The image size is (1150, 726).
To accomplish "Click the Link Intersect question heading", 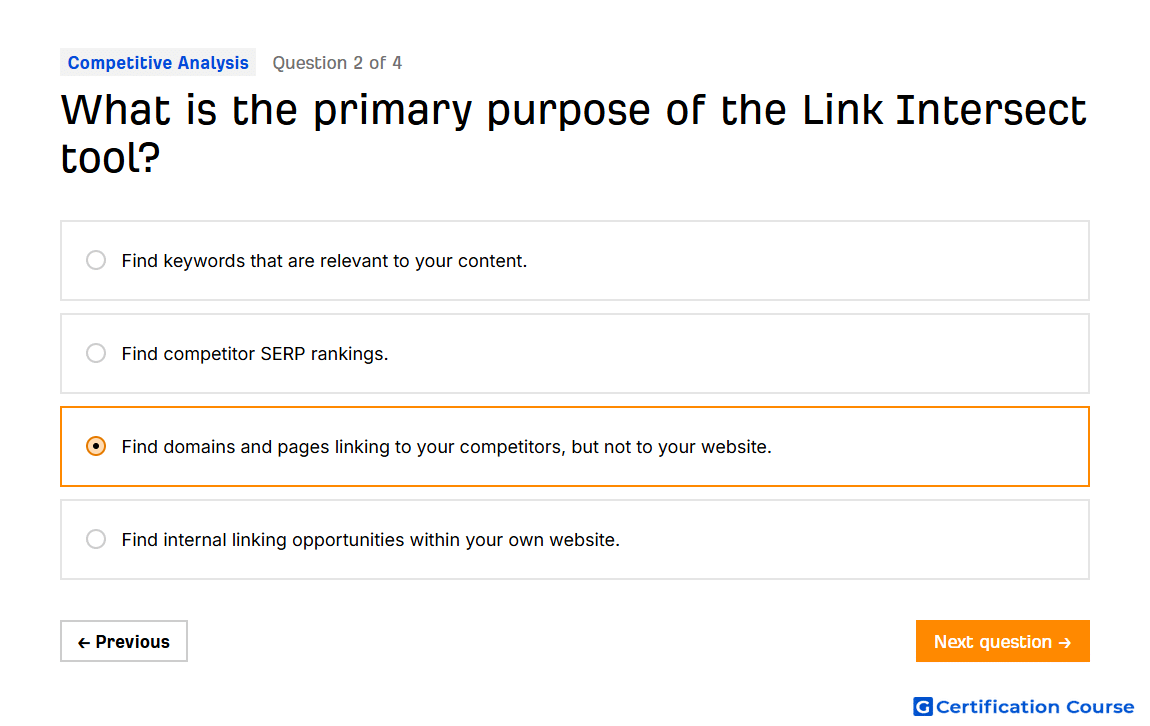I will (x=574, y=133).
